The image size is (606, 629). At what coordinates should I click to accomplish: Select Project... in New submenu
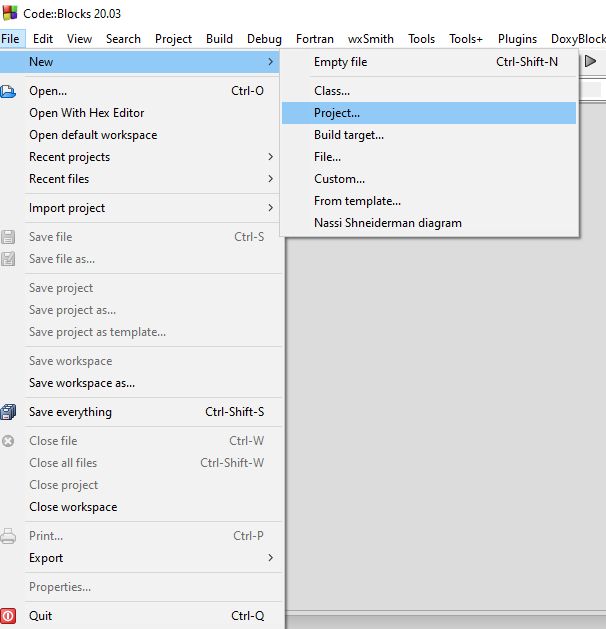point(429,113)
